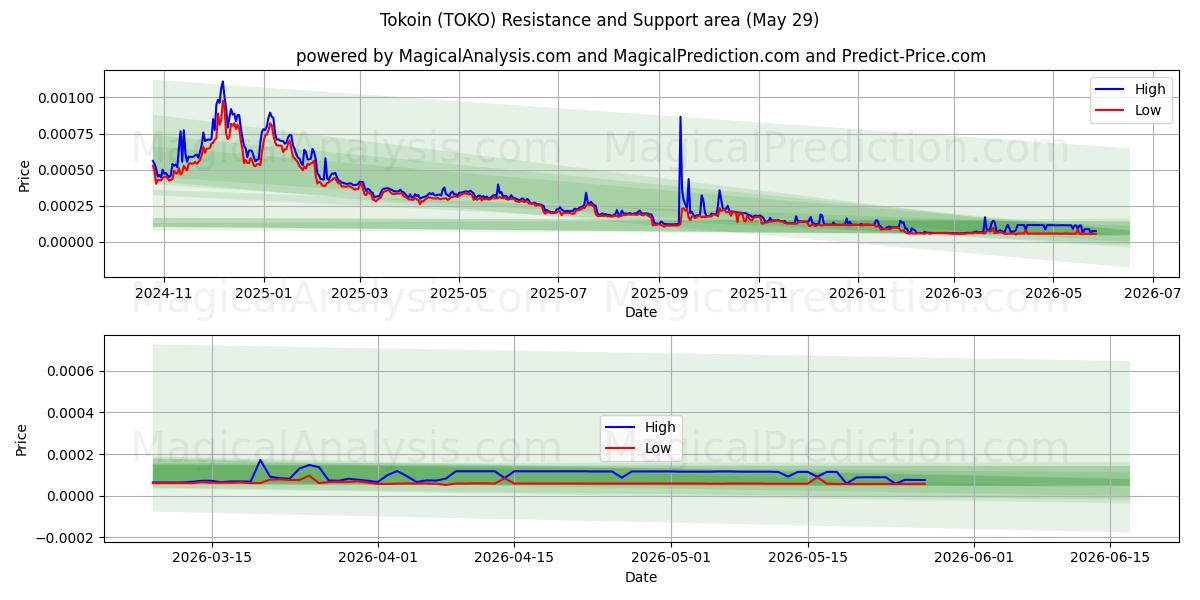Click the '0.0000' y-axis label in bottom chart
The width and height of the screenshot is (1200, 600).
tap(71, 497)
